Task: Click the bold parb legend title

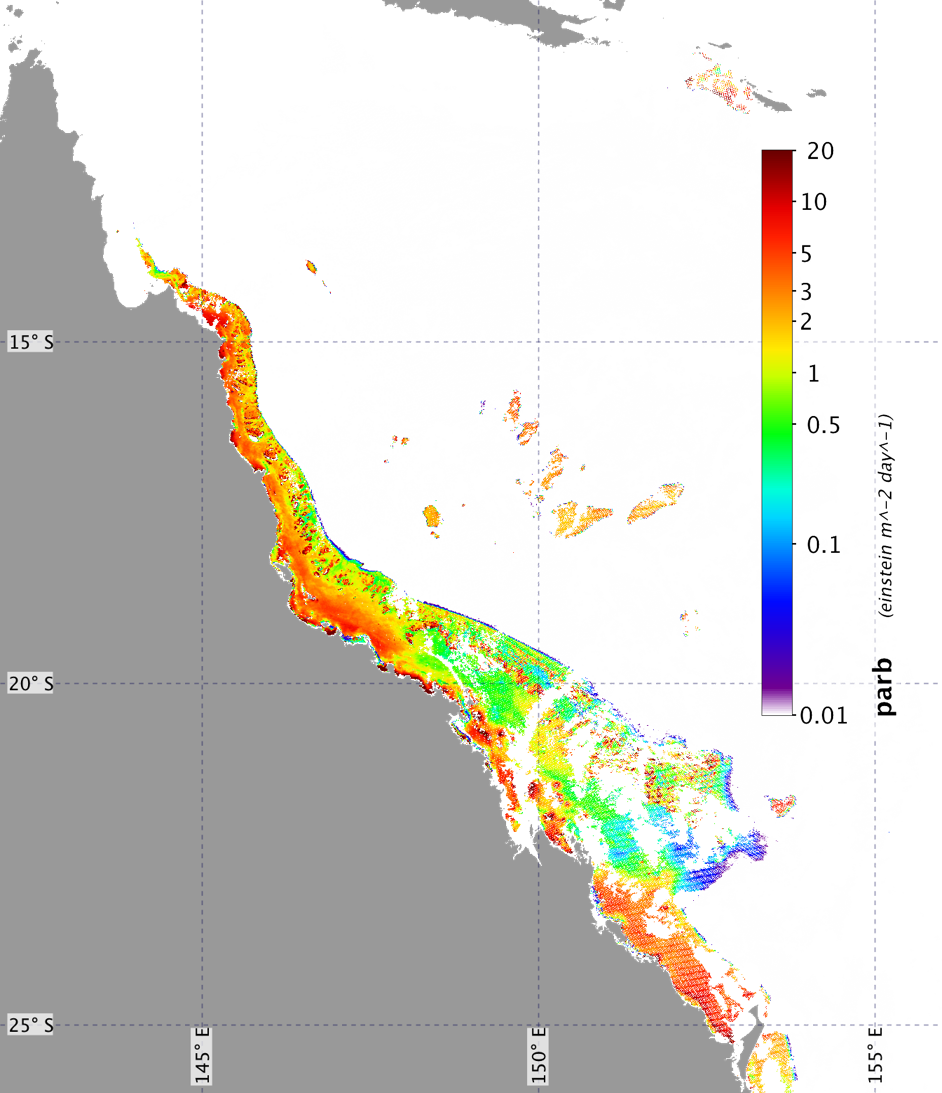Action: click(x=884, y=687)
